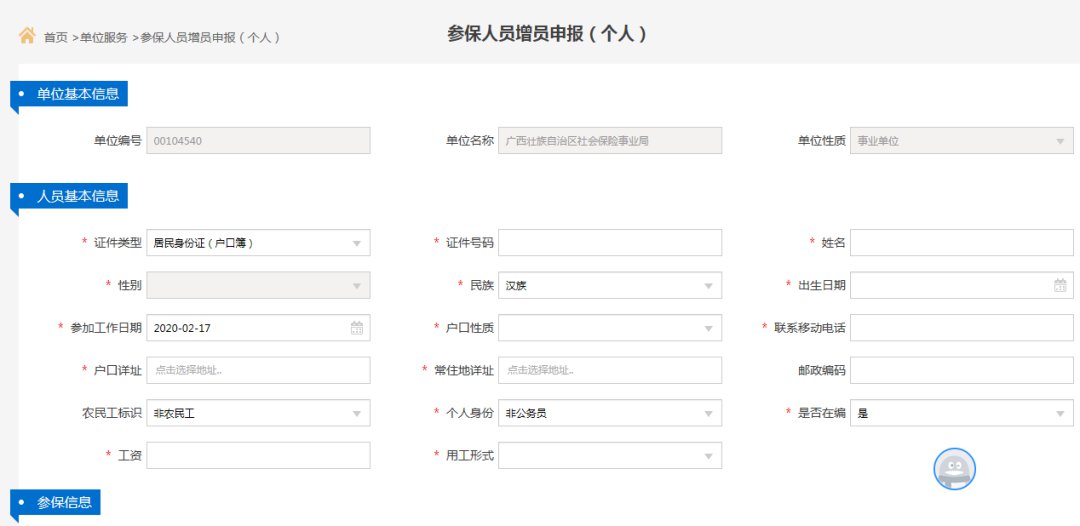Go to 首页 breadcrumb link
The height and width of the screenshot is (526, 1080).
[x=56, y=38]
